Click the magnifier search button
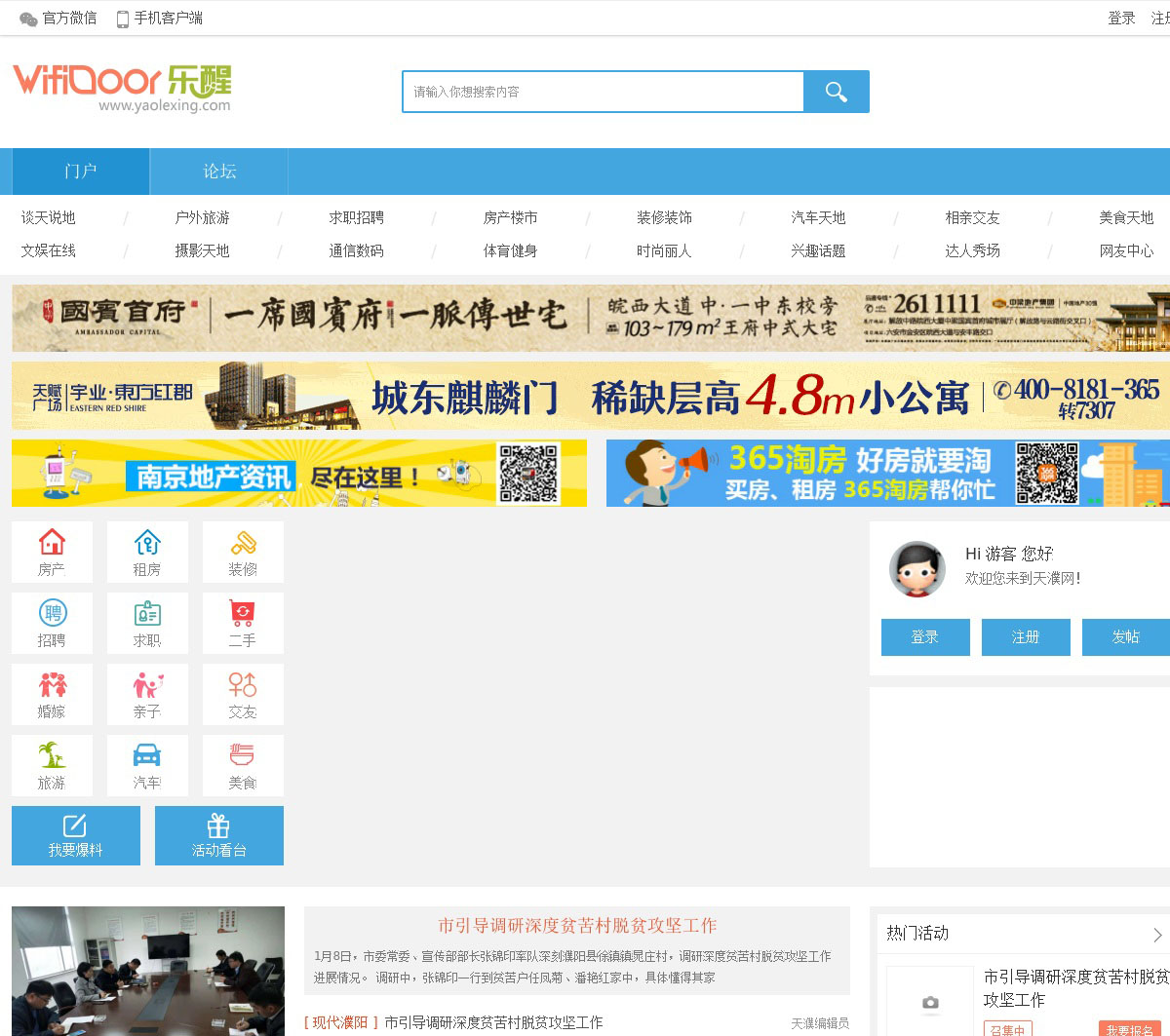This screenshot has width=1170, height=1036. (836, 92)
